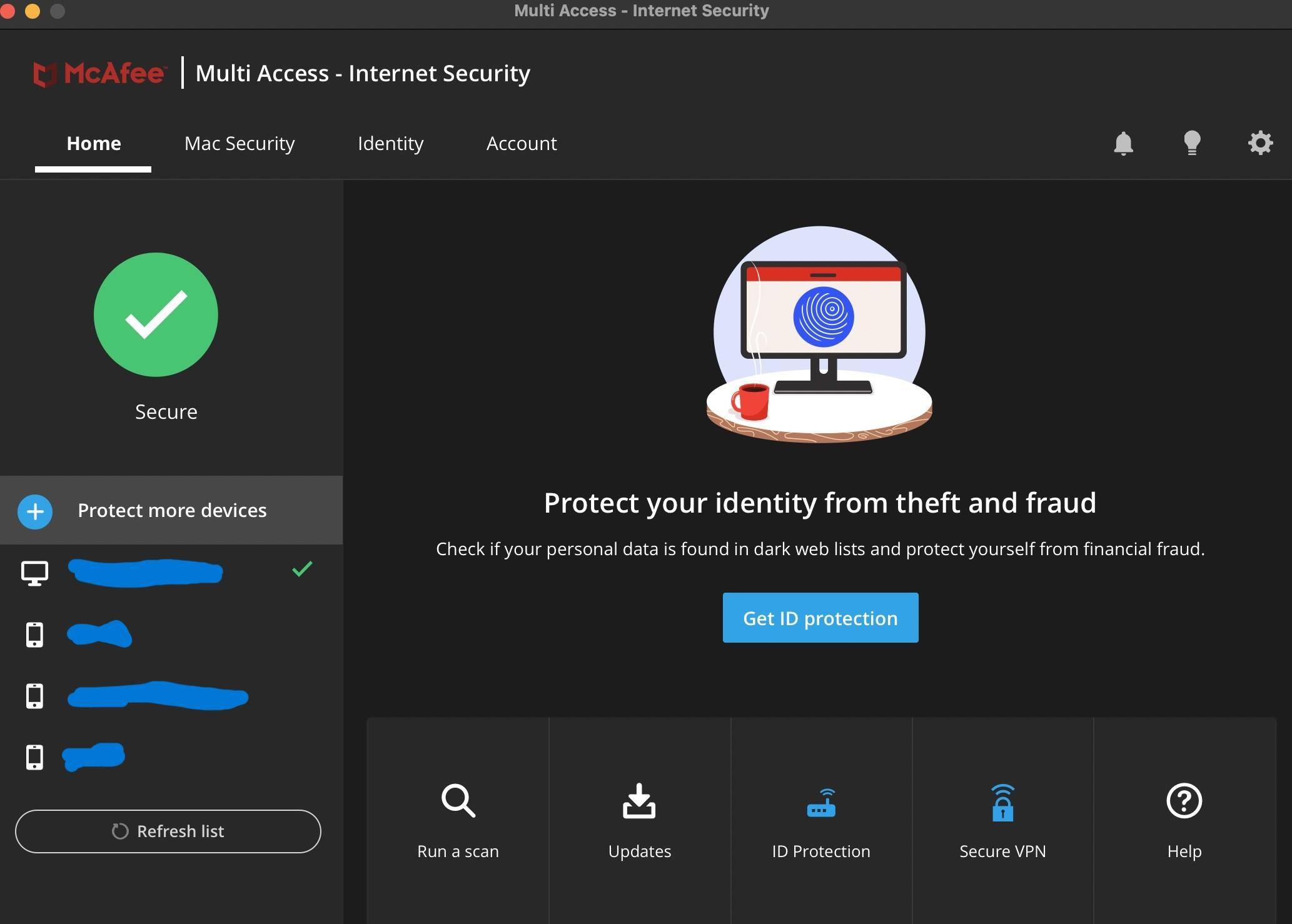This screenshot has width=1292, height=924.
Task: Open the Updates download icon
Action: pyautogui.click(x=639, y=801)
